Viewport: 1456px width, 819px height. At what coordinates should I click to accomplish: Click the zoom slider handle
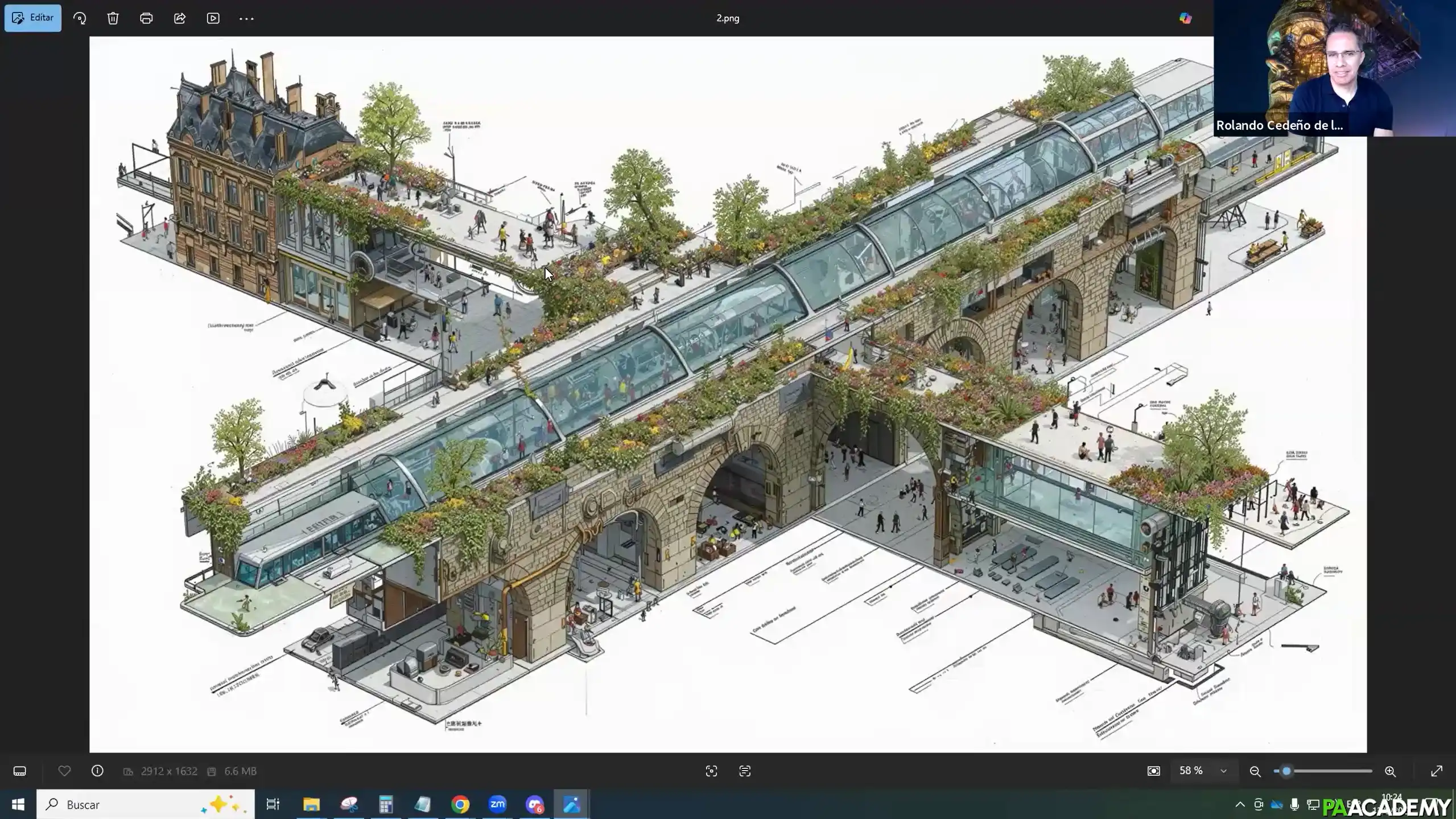pyautogui.click(x=1286, y=771)
